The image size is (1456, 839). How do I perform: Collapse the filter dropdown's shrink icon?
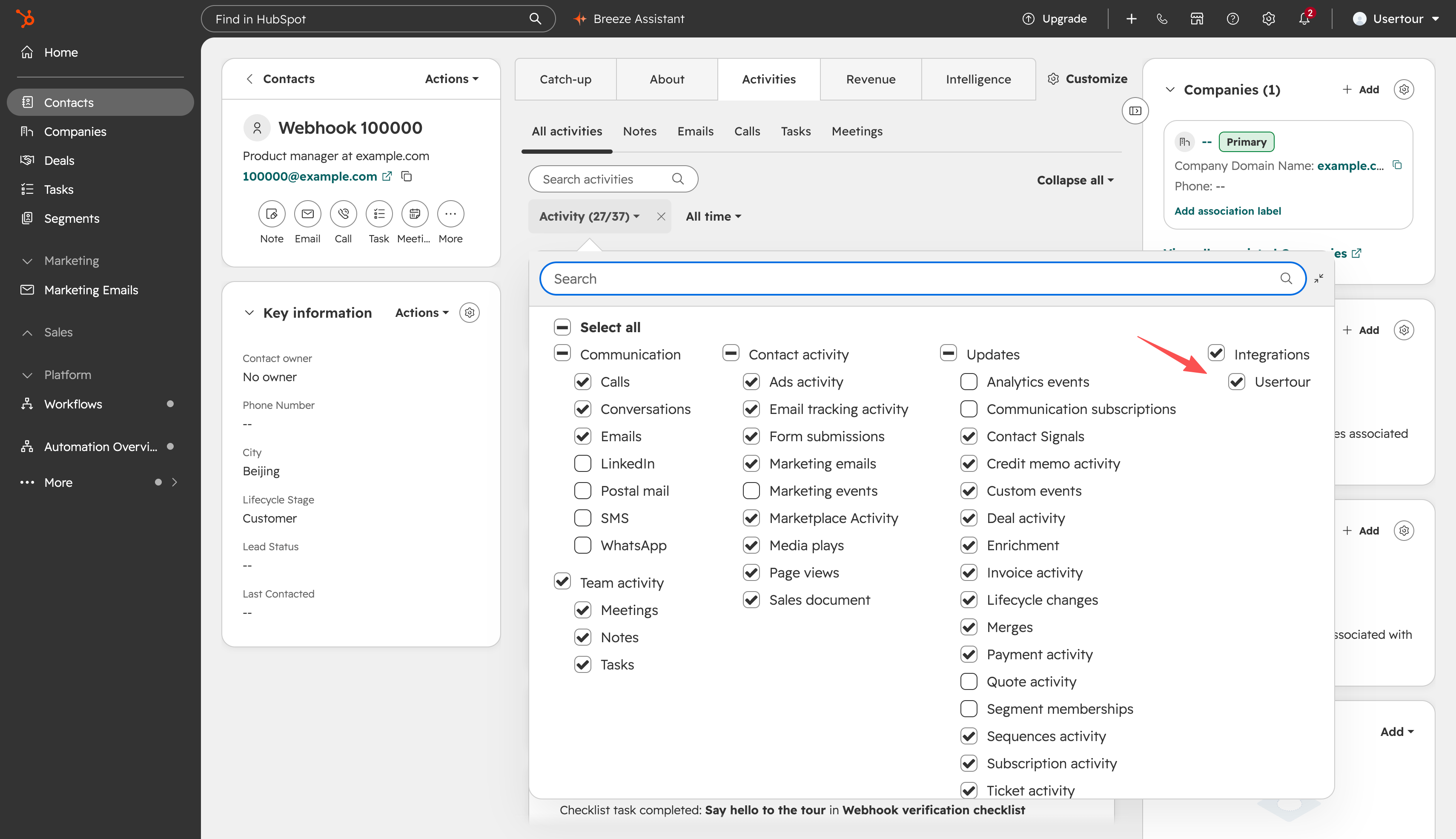1319,279
